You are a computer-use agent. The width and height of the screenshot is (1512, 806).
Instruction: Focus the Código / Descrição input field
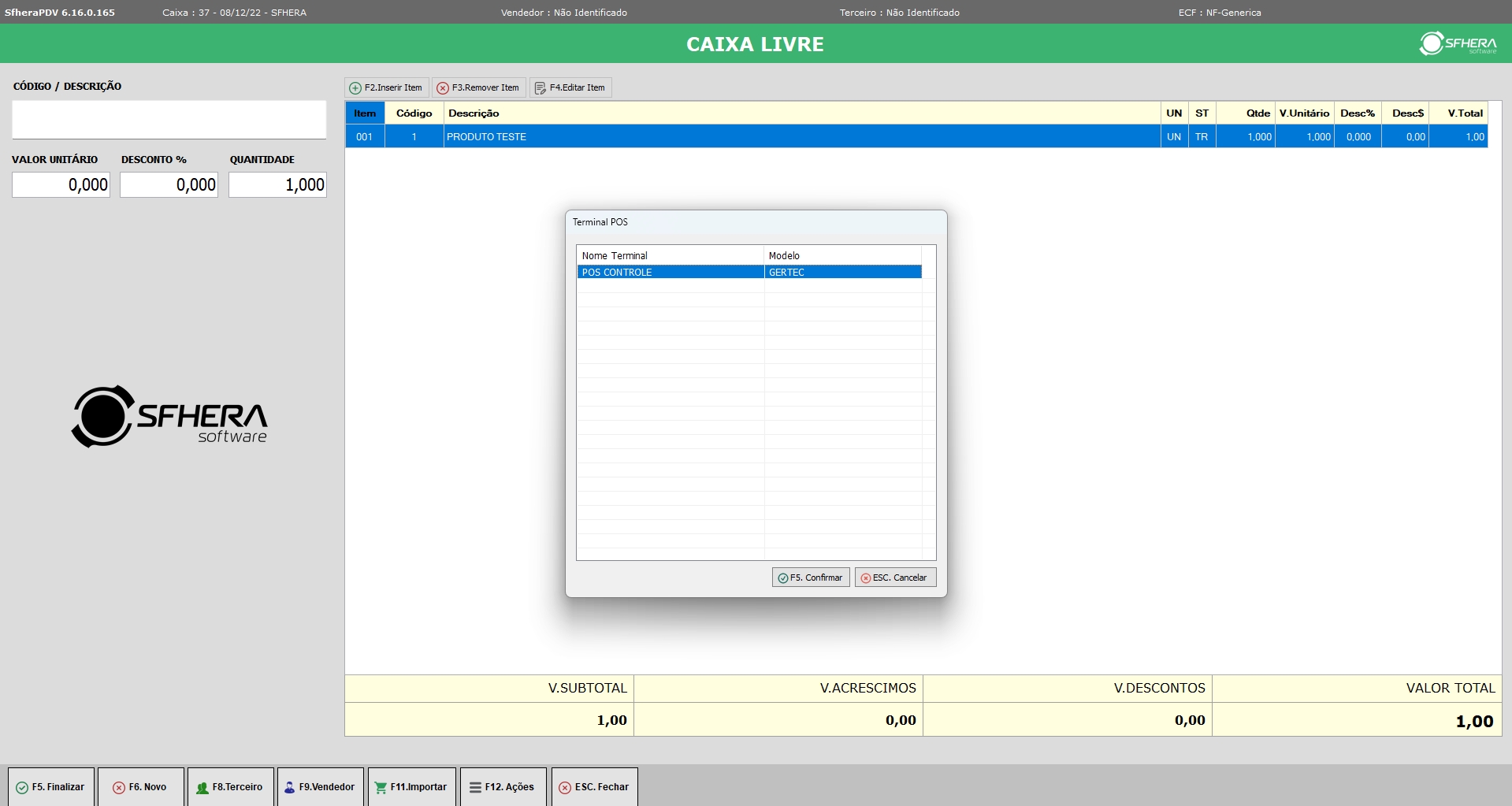(x=169, y=120)
